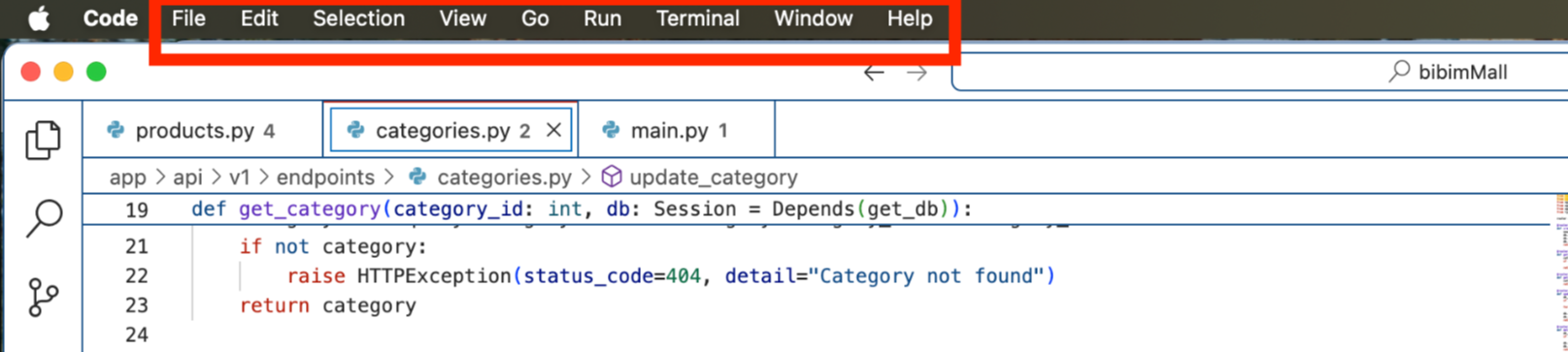
Task: Click "if not category:" on line 21
Action: (333, 247)
